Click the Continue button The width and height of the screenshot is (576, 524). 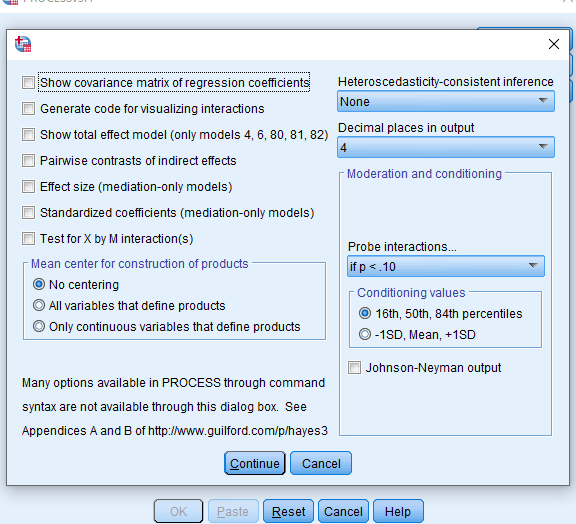click(x=255, y=463)
